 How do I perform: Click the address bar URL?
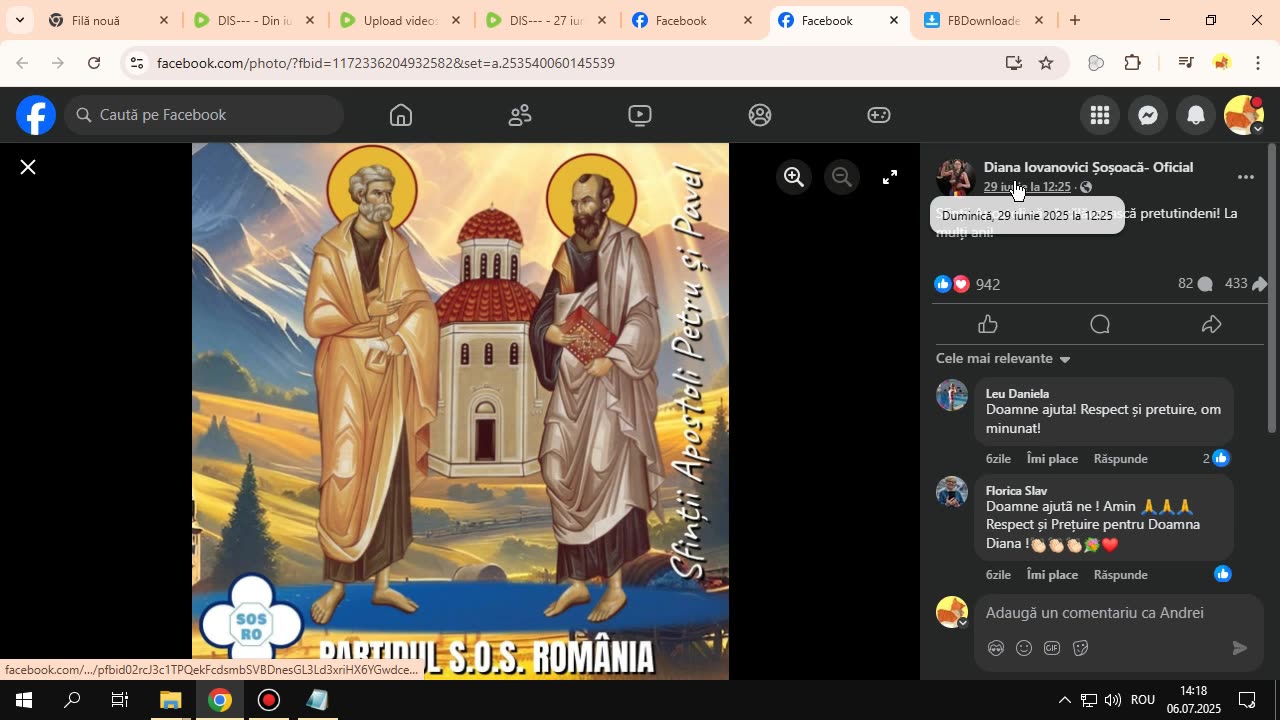[x=385, y=63]
